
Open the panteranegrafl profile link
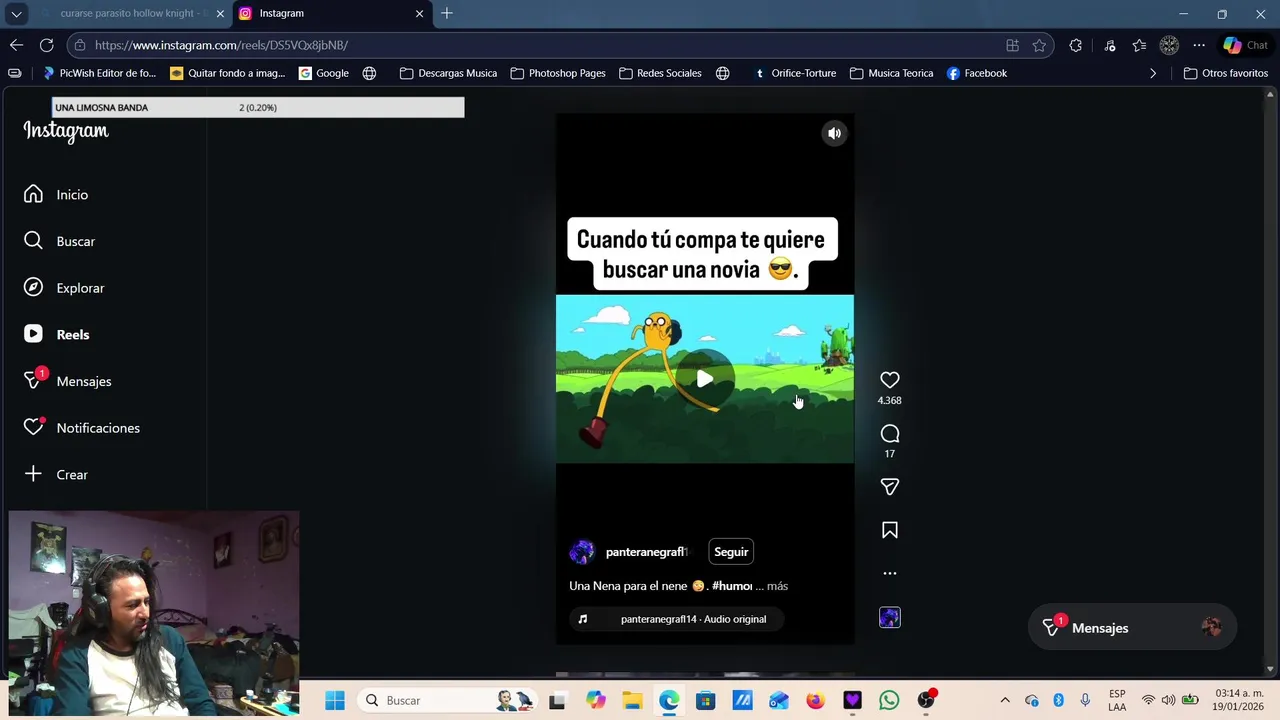coord(647,552)
